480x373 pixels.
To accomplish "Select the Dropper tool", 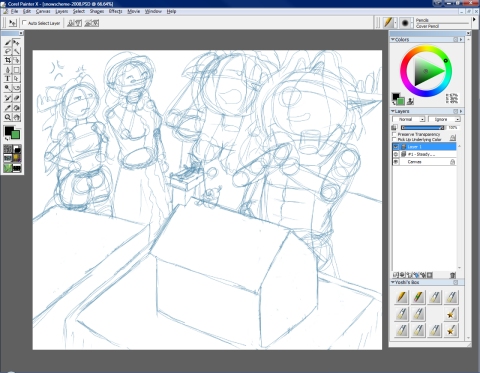I will pos(8,108).
